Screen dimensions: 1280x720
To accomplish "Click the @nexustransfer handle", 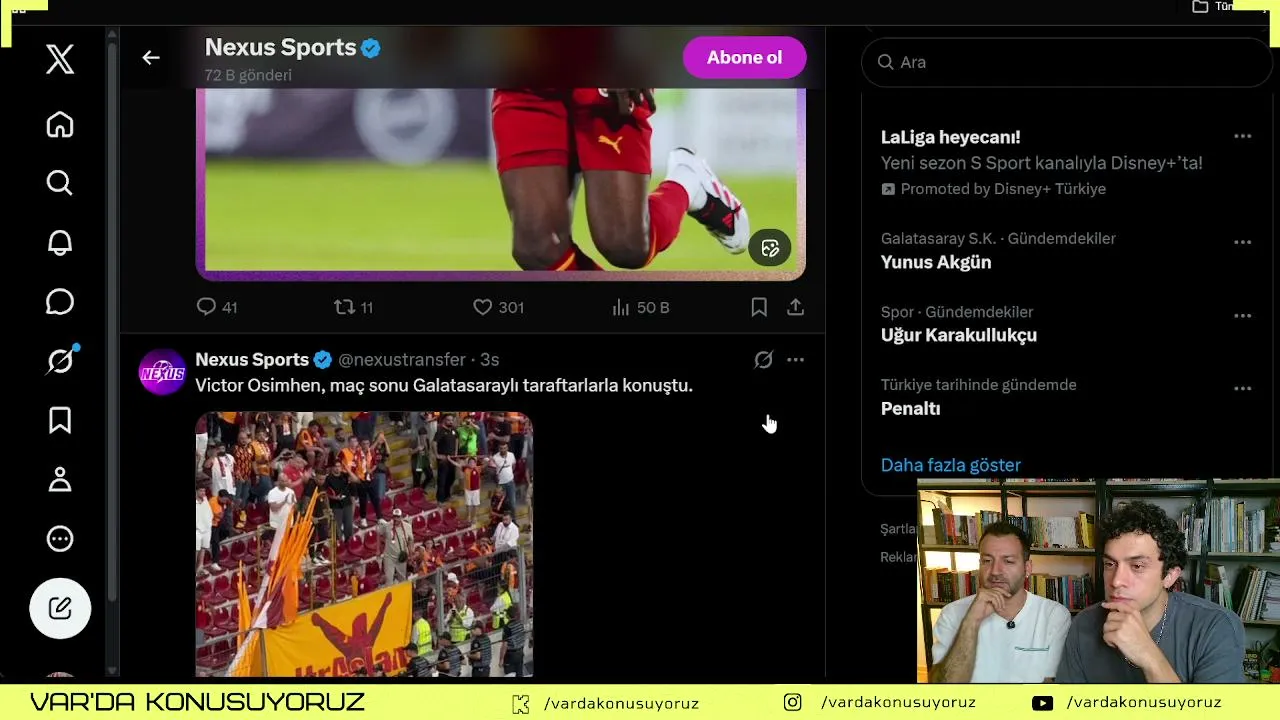I will (402, 360).
